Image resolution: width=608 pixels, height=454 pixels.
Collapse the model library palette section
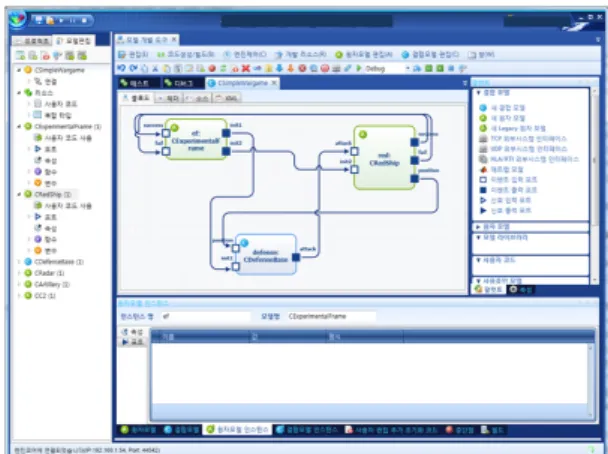(478, 237)
